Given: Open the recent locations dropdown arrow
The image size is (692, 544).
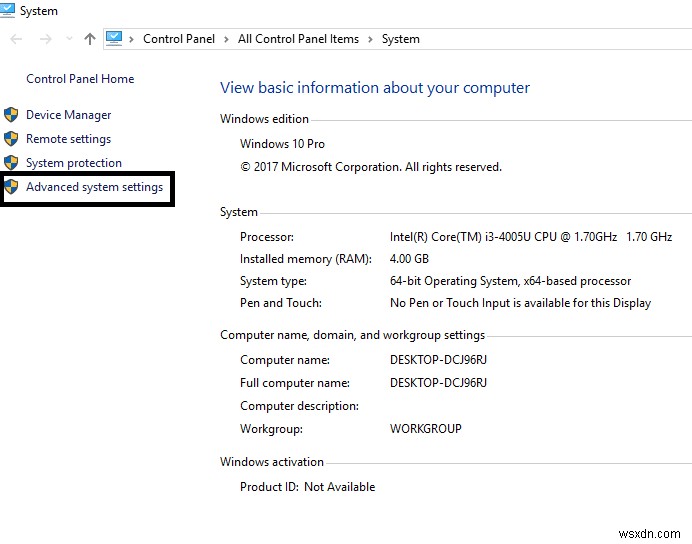Looking at the screenshot, I should (68, 39).
